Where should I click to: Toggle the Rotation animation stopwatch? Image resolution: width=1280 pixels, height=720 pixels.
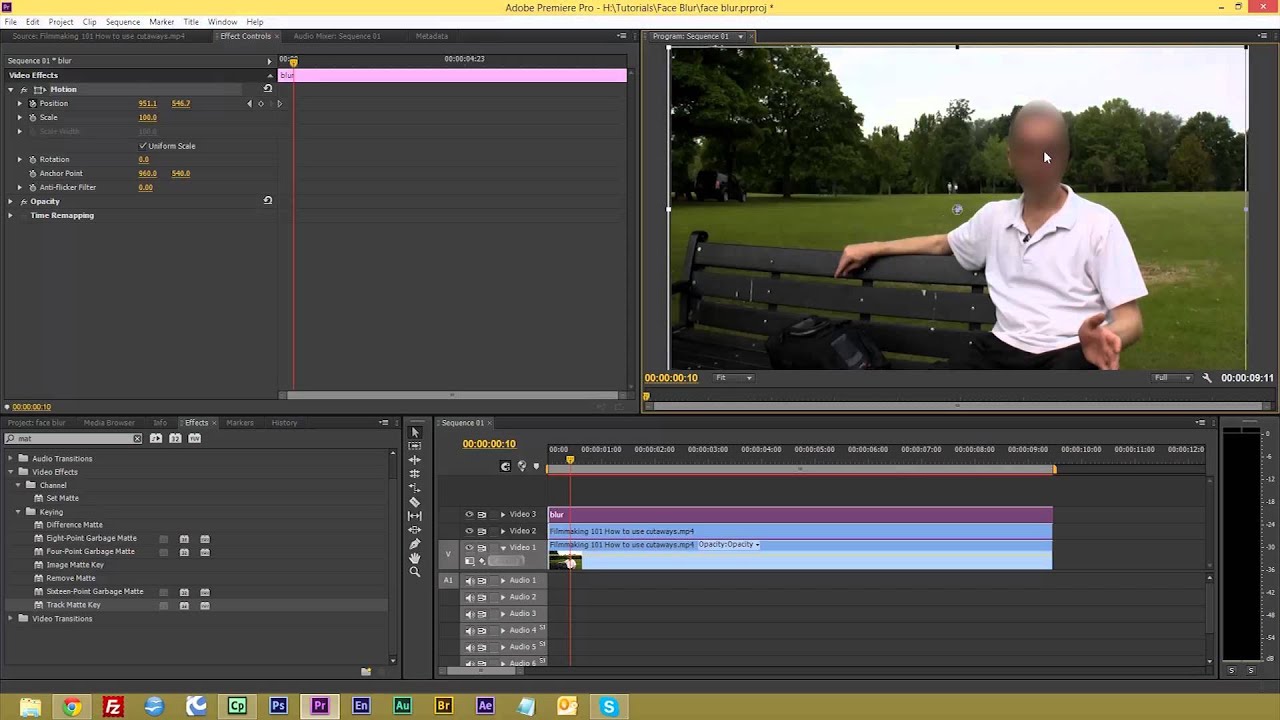point(32,159)
